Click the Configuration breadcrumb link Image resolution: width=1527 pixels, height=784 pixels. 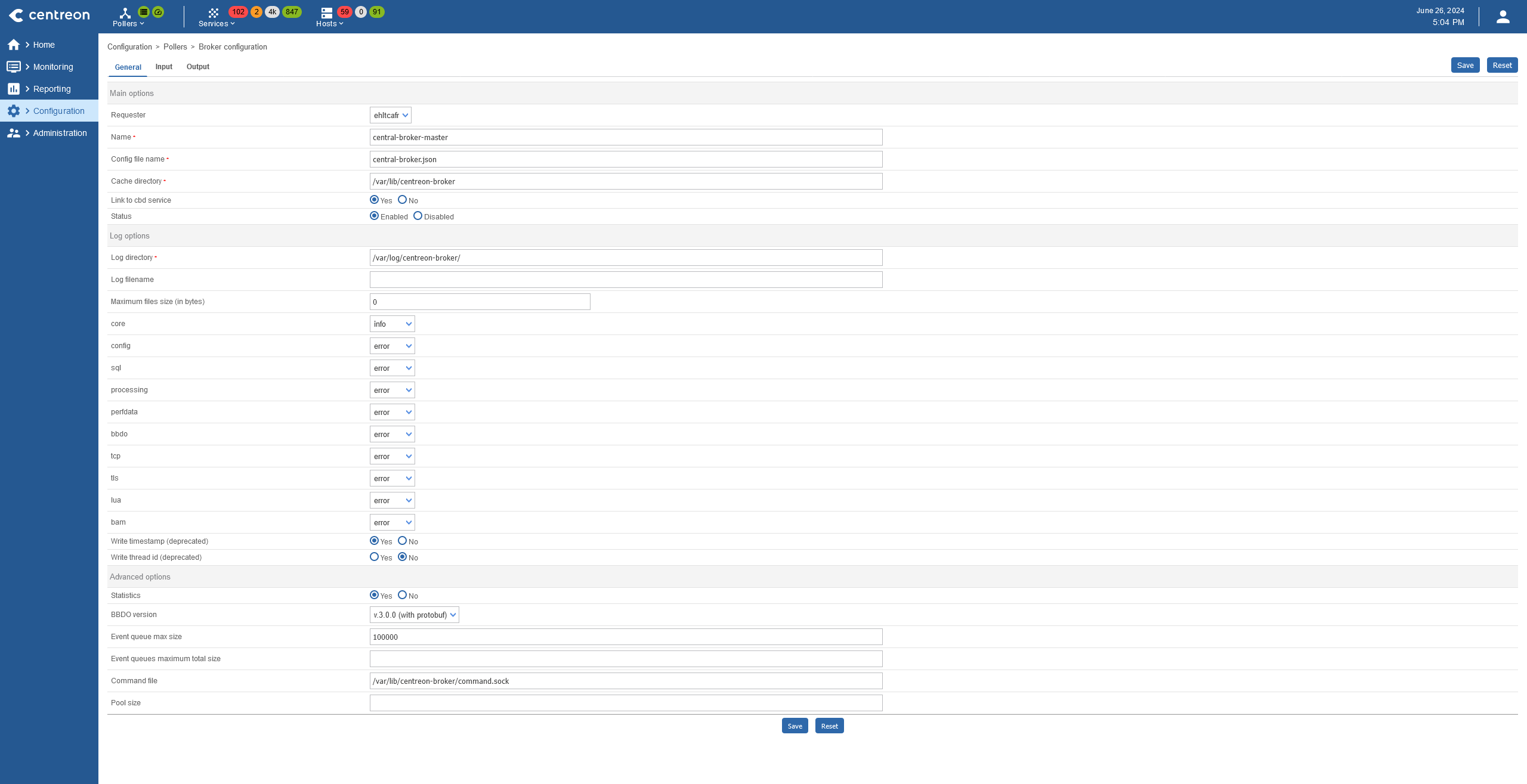[x=129, y=47]
